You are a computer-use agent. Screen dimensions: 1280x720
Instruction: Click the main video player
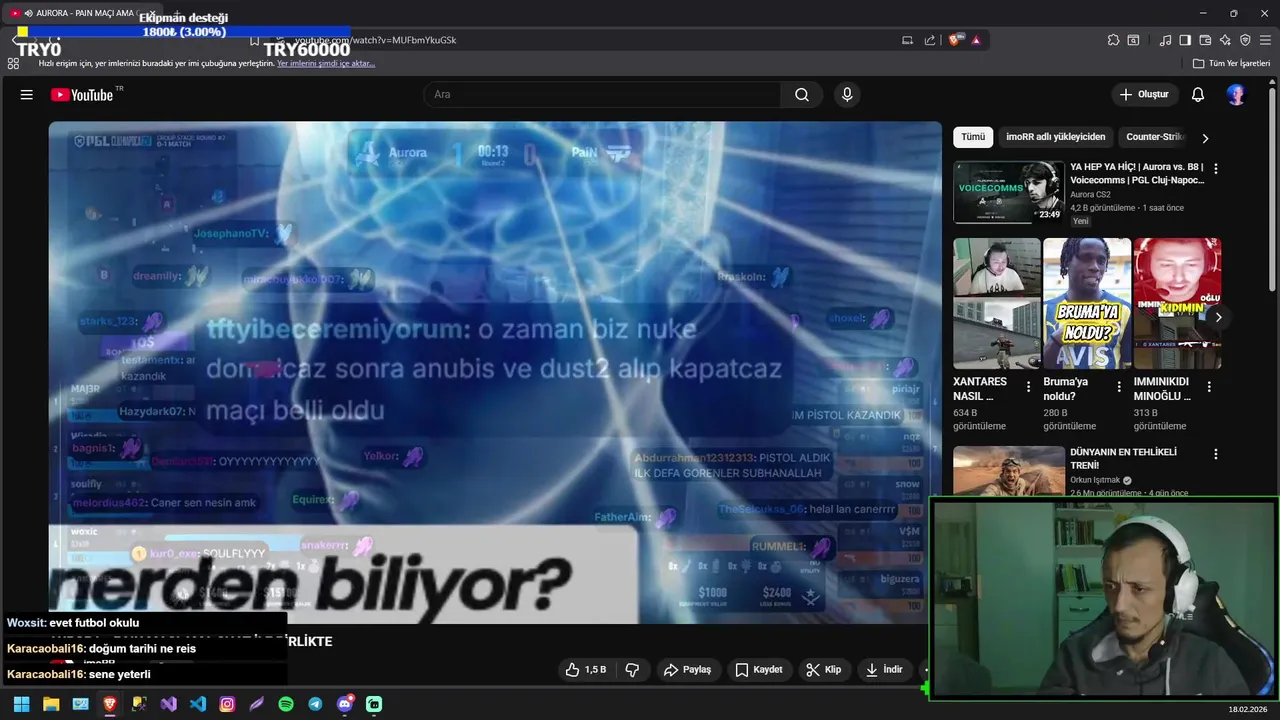495,372
